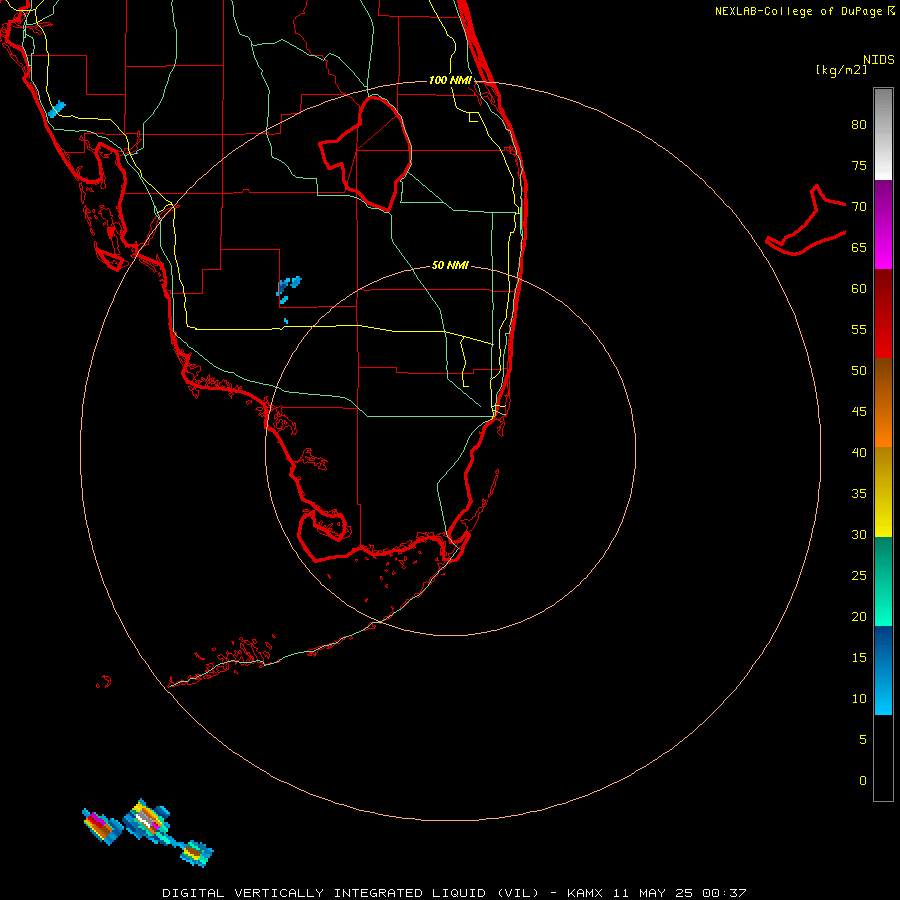
Task: Select the 35 value on the VIL scale
Action: coord(859,494)
